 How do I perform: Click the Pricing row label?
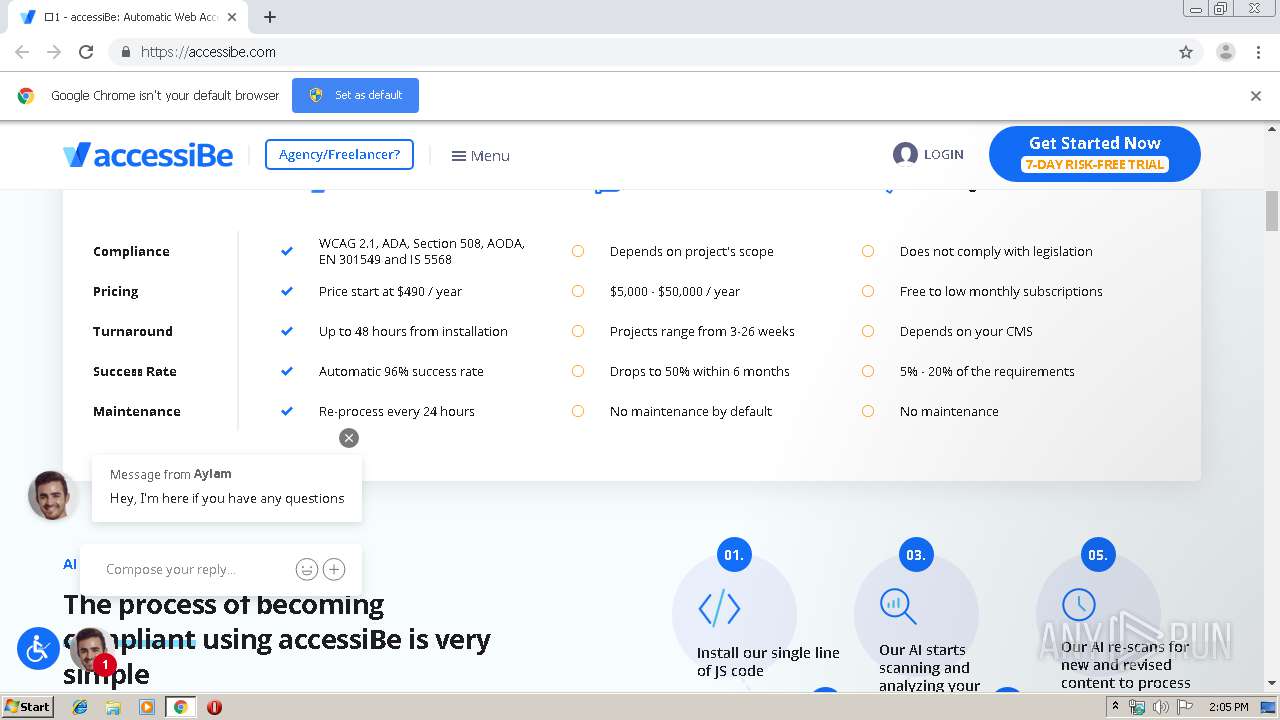(116, 291)
